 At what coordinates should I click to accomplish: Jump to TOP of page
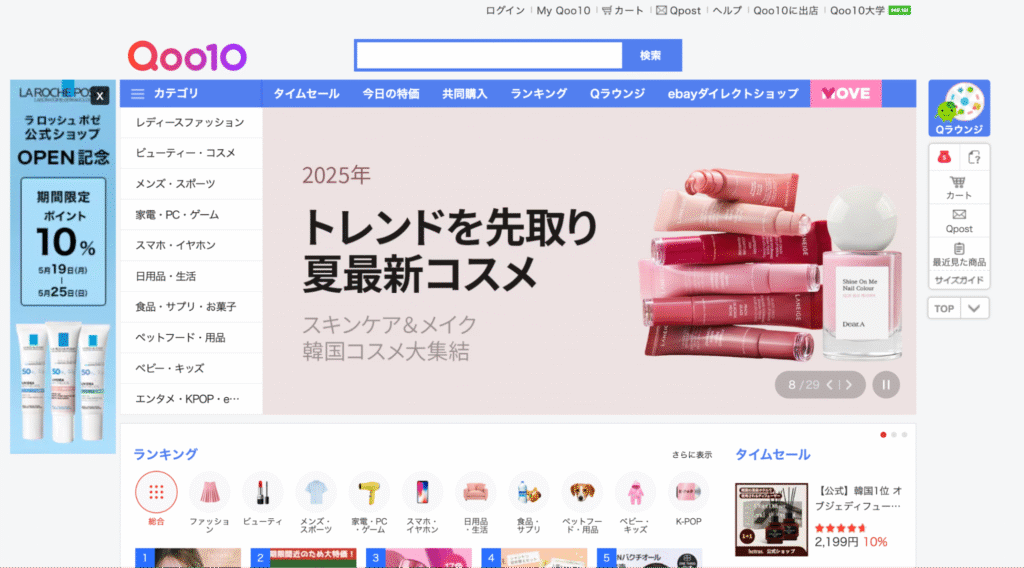click(944, 308)
